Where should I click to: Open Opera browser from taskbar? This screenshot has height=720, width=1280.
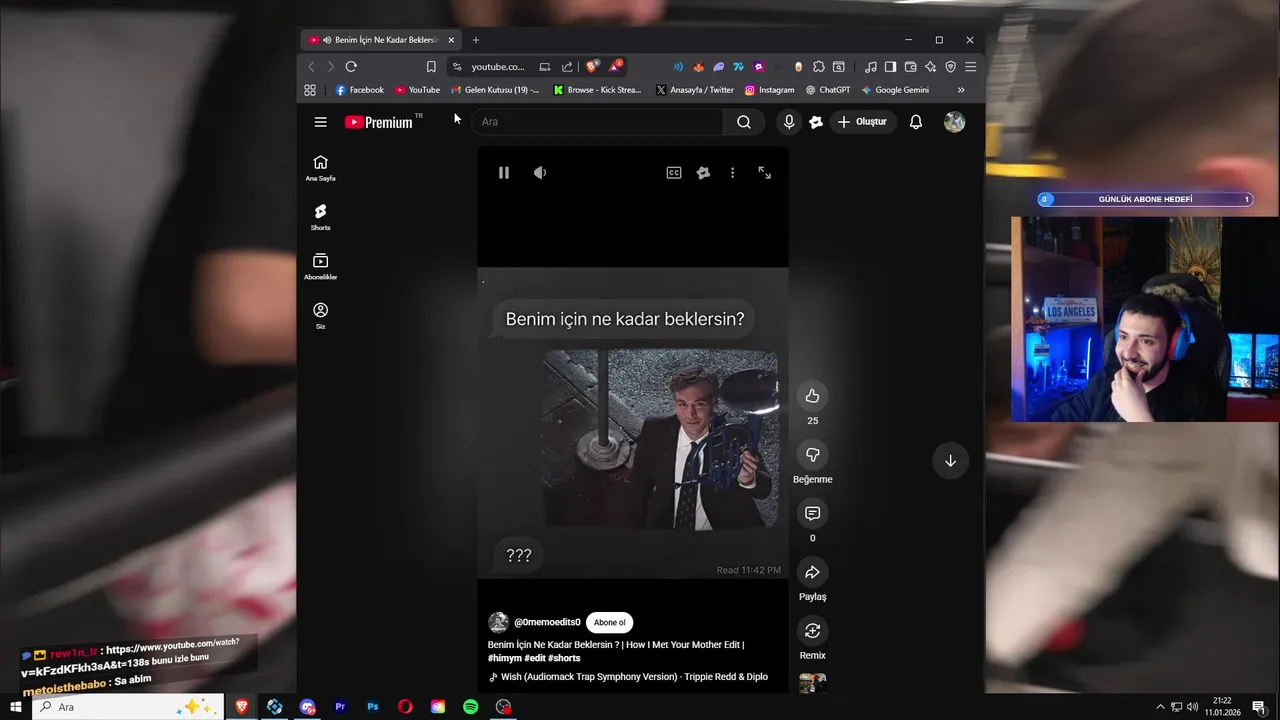point(405,707)
